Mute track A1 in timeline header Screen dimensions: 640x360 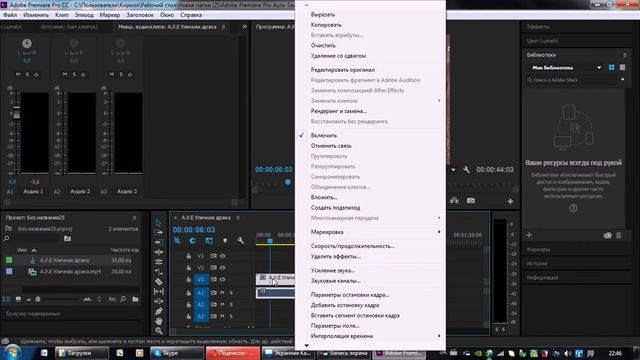pyautogui.click(x=222, y=293)
